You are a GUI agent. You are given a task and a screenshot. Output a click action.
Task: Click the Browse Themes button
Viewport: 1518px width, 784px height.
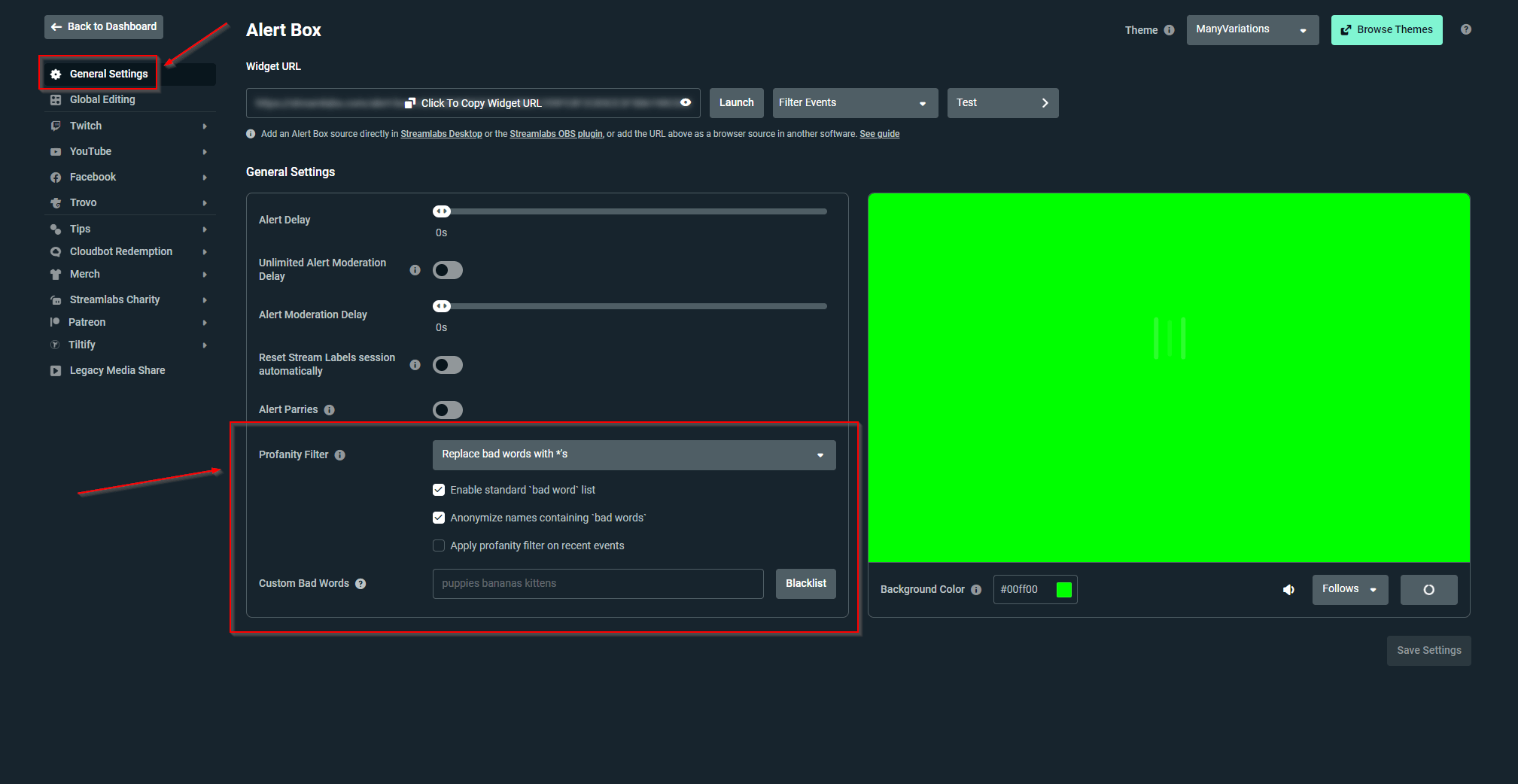click(1386, 29)
